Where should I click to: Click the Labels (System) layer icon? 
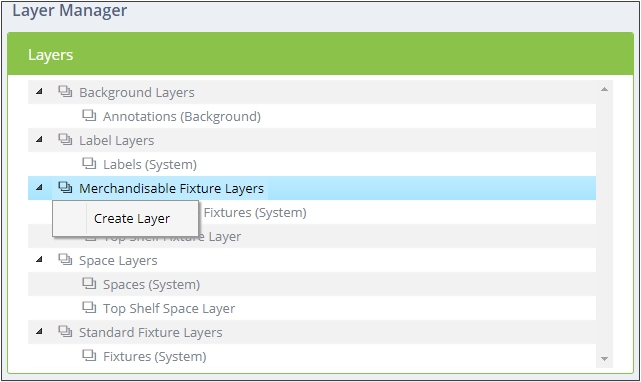89,163
